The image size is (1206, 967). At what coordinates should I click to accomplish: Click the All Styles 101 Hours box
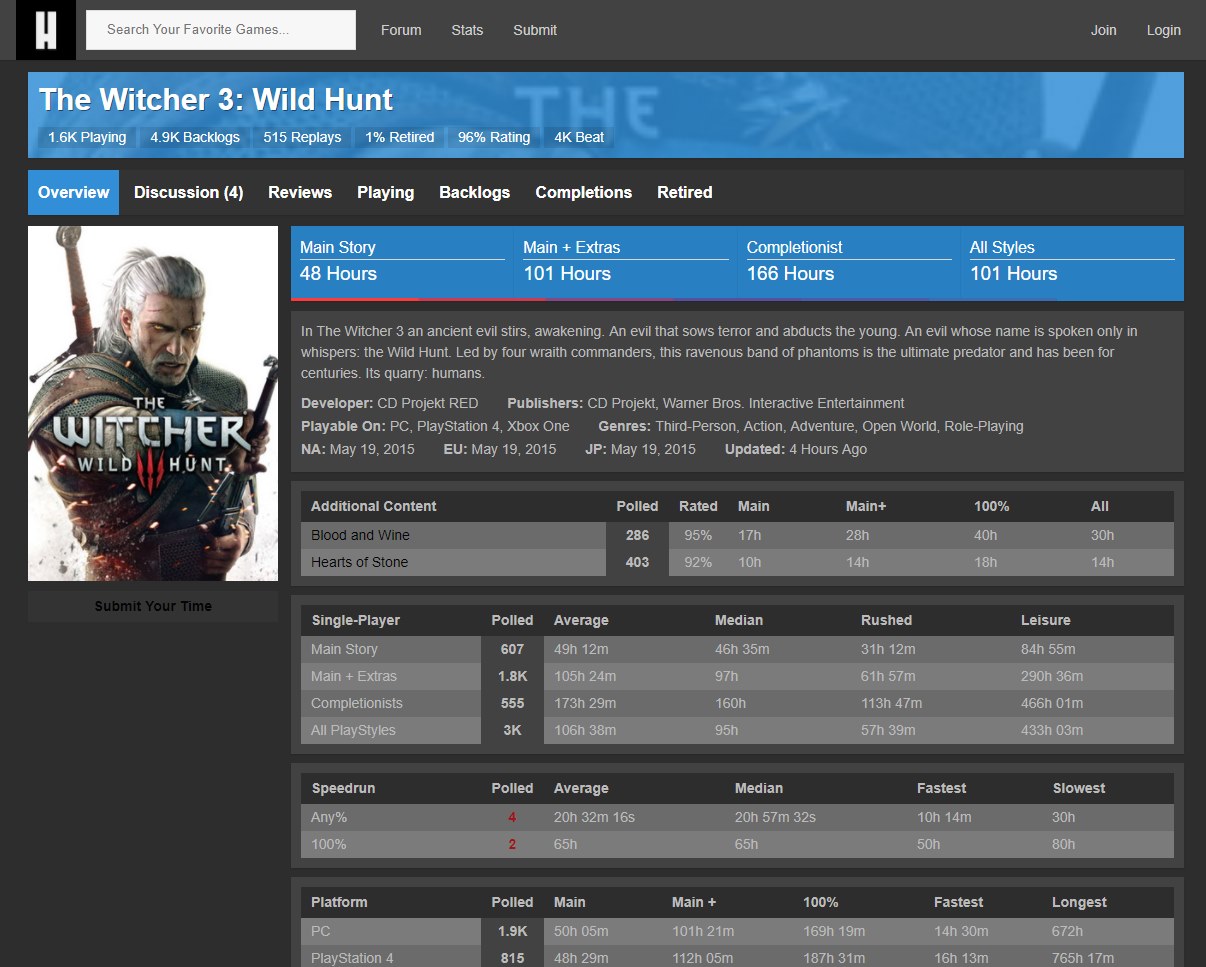tap(1072, 262)
